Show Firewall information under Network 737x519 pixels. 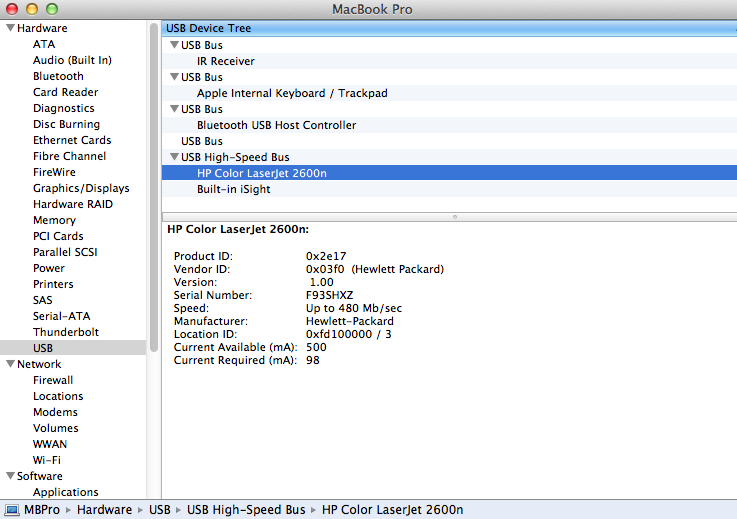coord(53,380)
